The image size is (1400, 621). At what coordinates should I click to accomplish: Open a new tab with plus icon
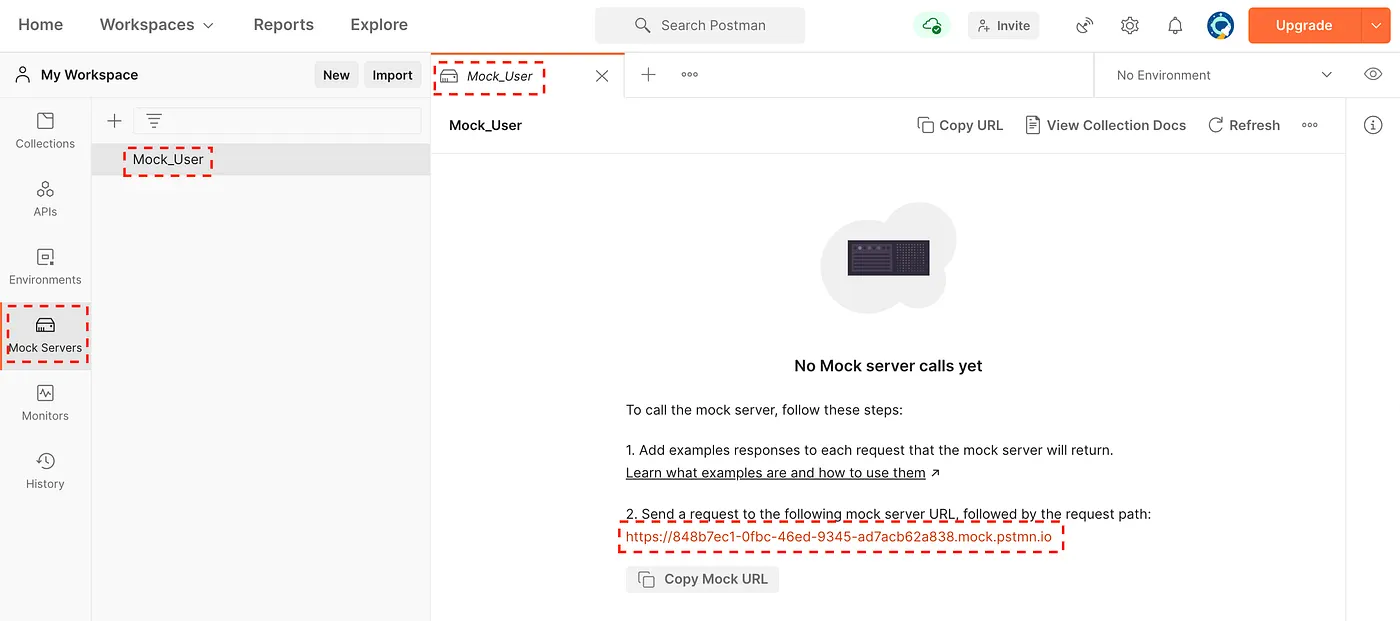[x=648, y=74]
